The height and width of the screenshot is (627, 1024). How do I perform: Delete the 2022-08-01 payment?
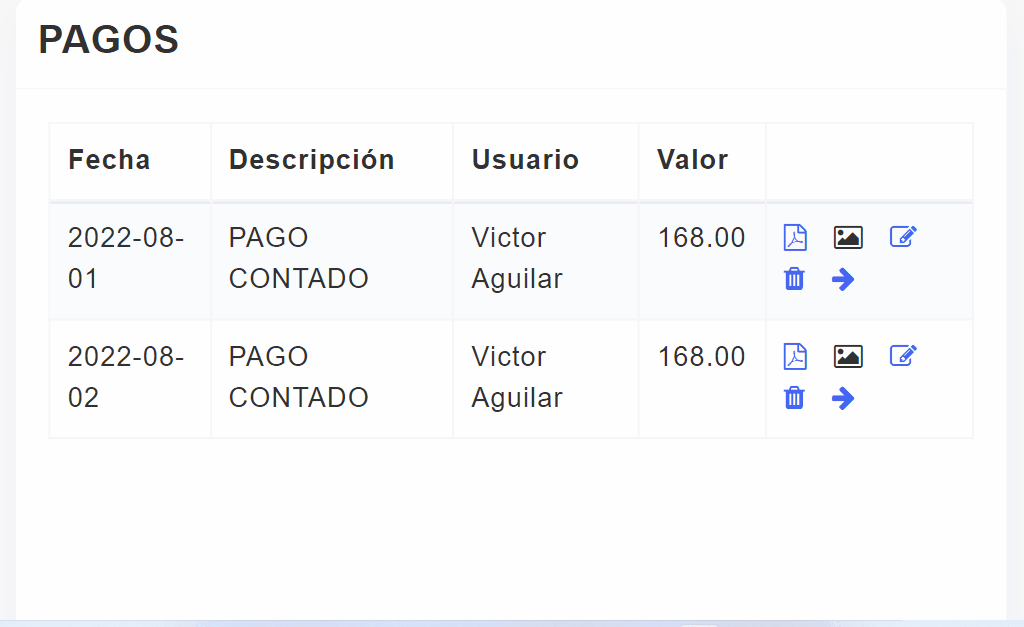coord(794,279)
